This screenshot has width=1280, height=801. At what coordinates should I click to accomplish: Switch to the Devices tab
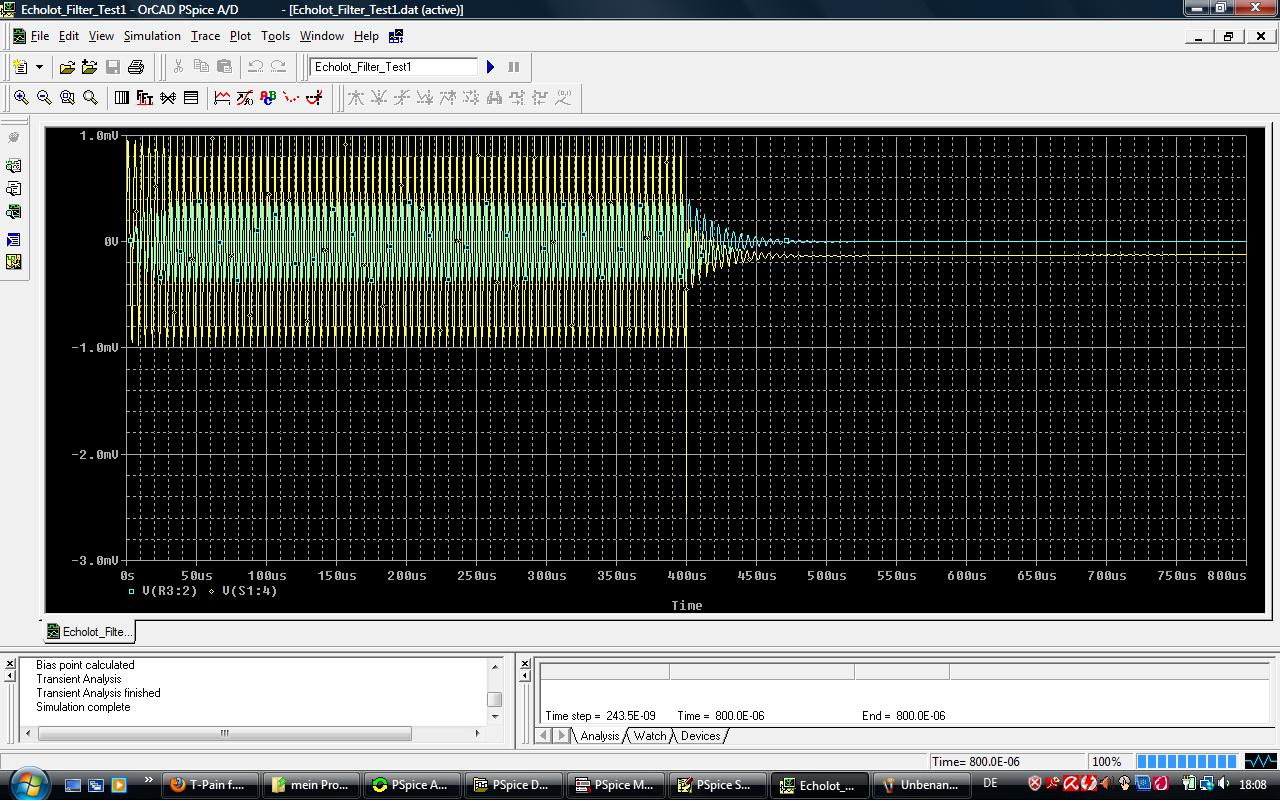click(700, 736)
